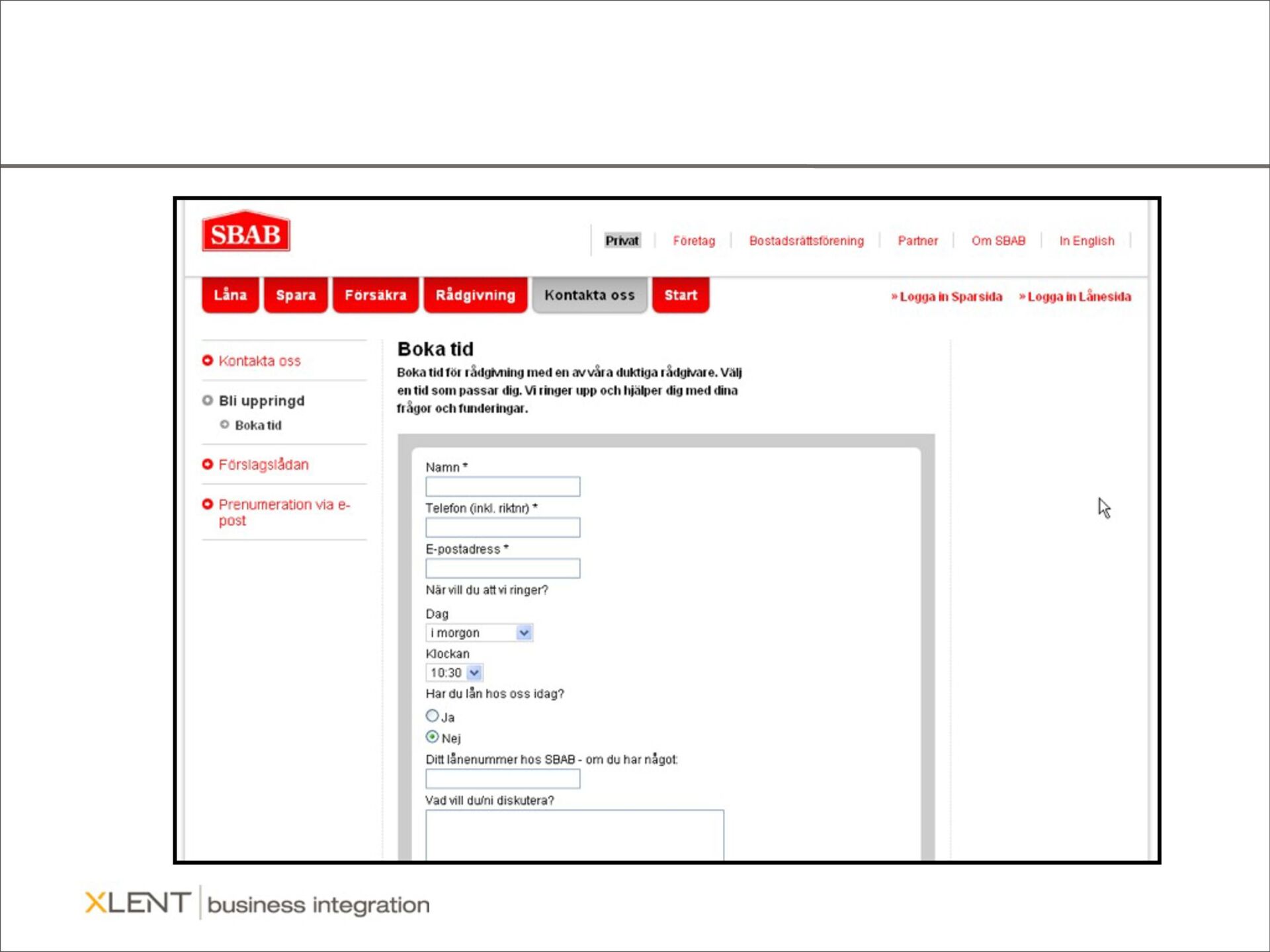Viewport: 1270px width, 952px height.
Task: Click Logga in Lånesida link
Action: pyautogui.click(x=1075, y=297)
